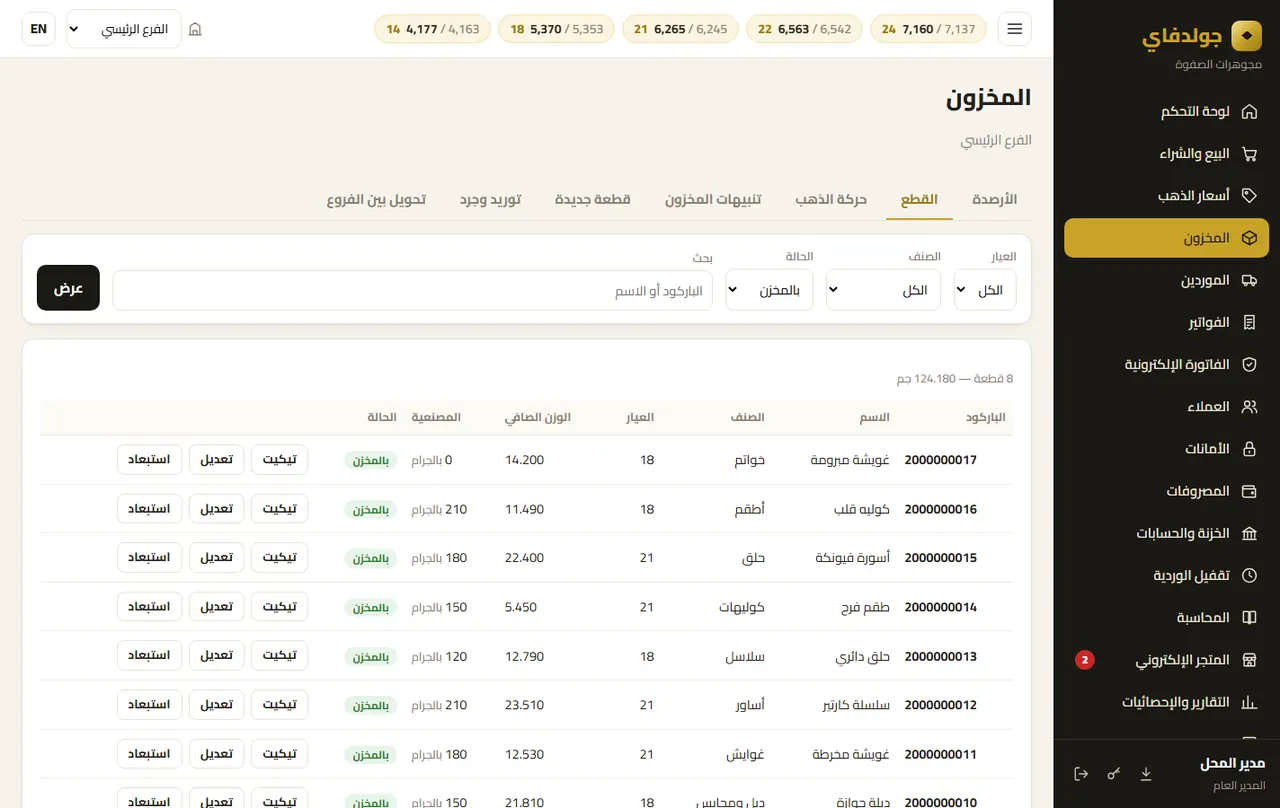Open the الحالة dropdown showing بالمخزن
Viewport: 1280px width, 808px height.
769,290
